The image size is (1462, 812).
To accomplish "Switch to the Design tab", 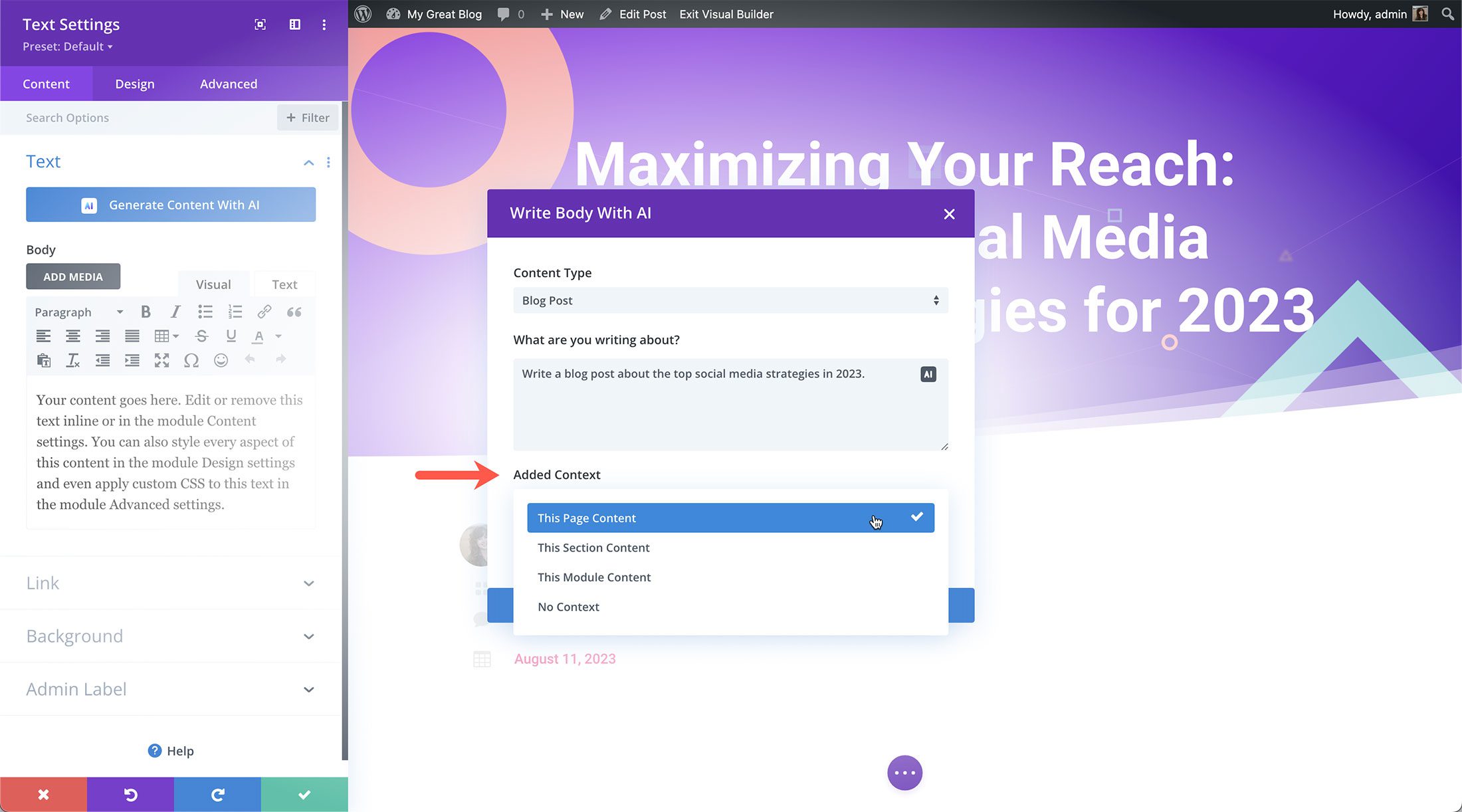I will [x=134, y=83].
